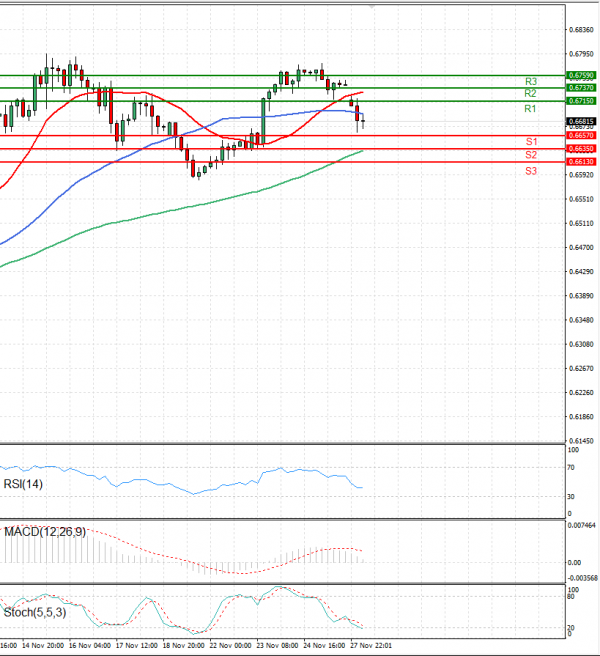Click the S1 support label
Image resolution: width=600 pixels, height=656 pixels.
click(x=531, y=142)
